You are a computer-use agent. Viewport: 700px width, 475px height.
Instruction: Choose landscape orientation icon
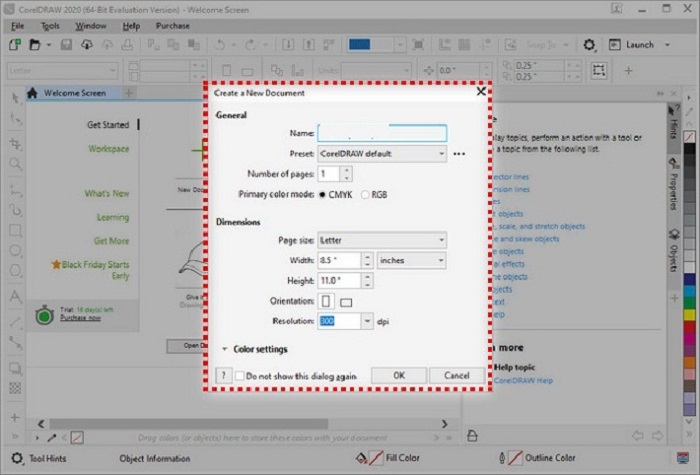[346, 303]
